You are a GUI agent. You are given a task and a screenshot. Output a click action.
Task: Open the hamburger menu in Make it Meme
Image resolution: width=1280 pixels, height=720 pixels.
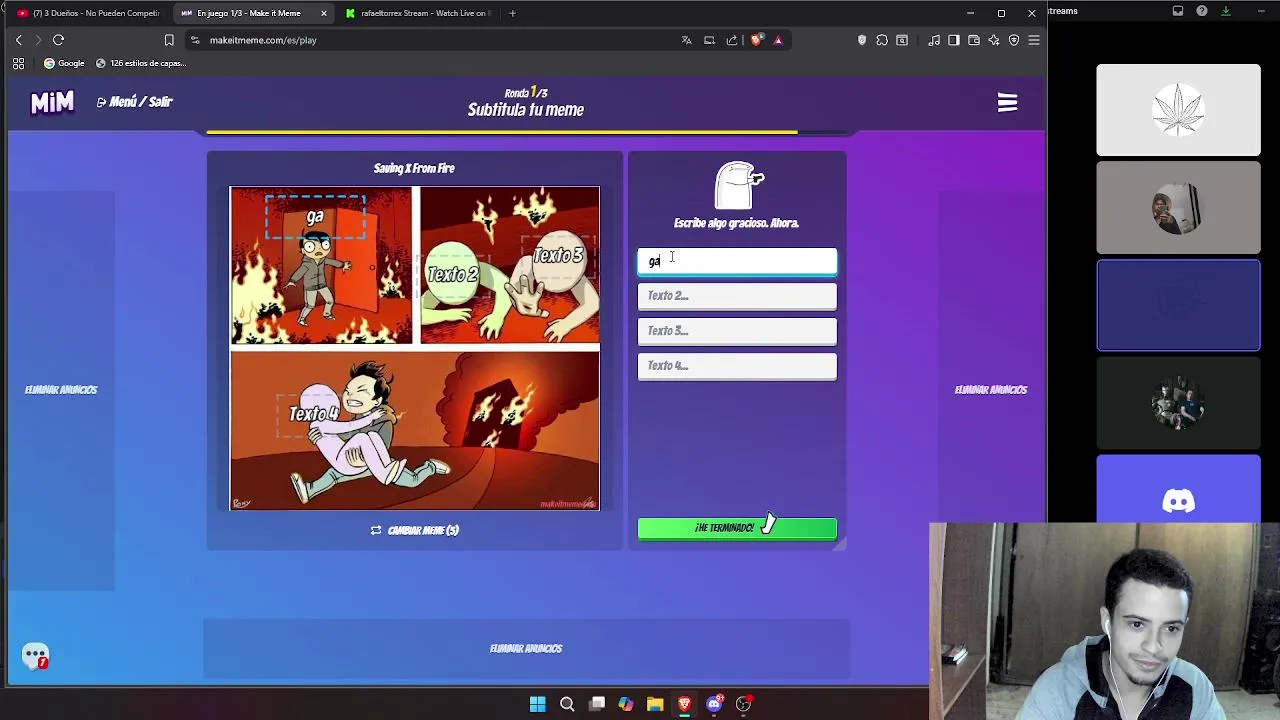point(1007,103)
